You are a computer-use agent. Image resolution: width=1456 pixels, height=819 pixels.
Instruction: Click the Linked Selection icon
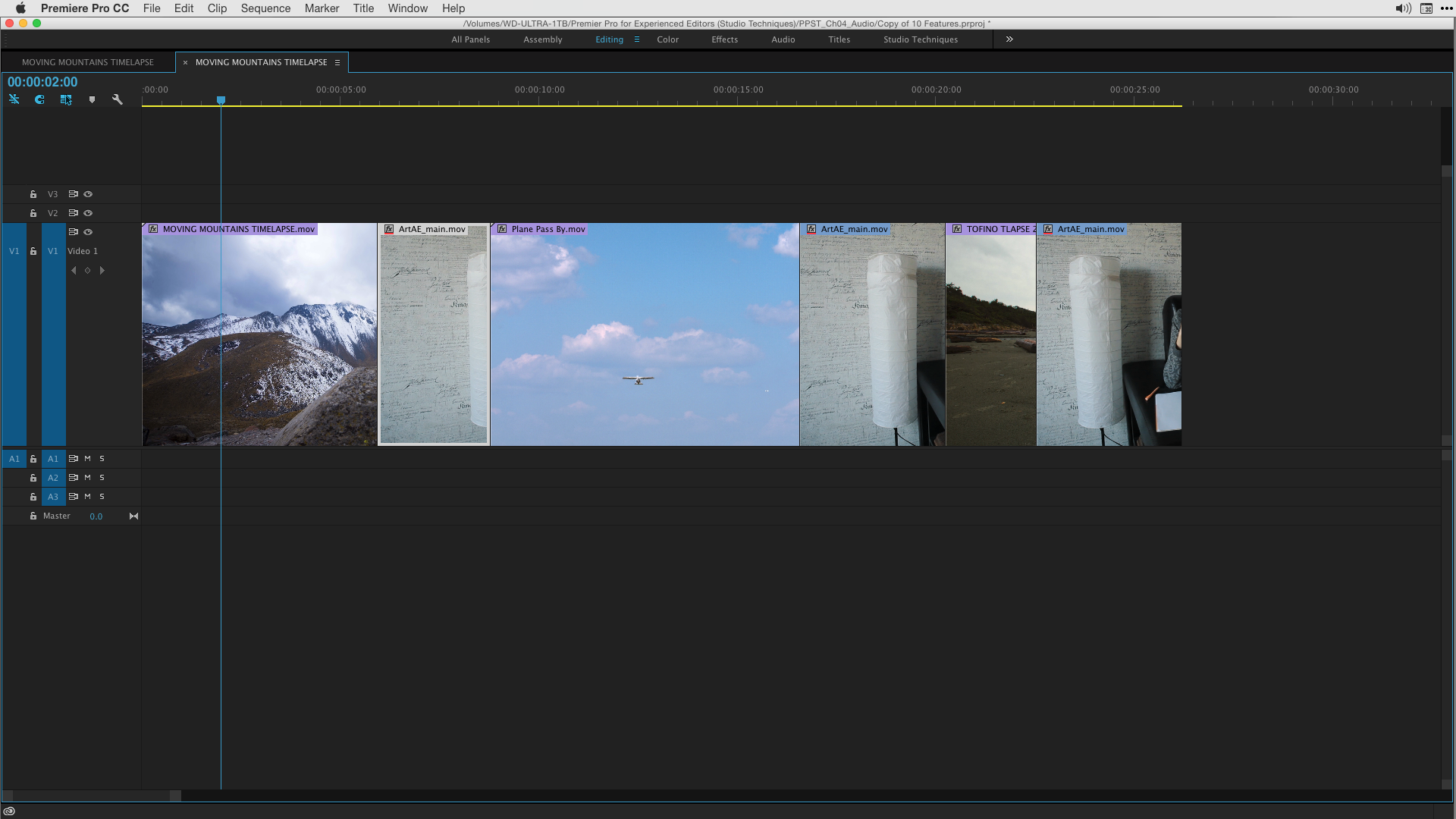pyautogui.click(x=66, y=99)
